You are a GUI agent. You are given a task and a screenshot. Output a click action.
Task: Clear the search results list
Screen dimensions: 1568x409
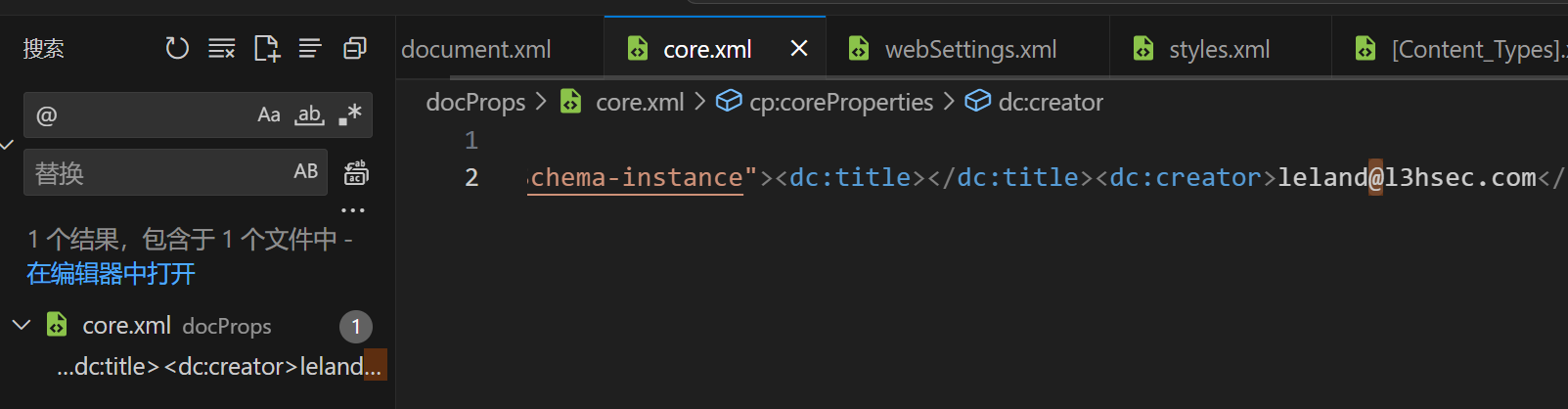(x=222, y=48)
